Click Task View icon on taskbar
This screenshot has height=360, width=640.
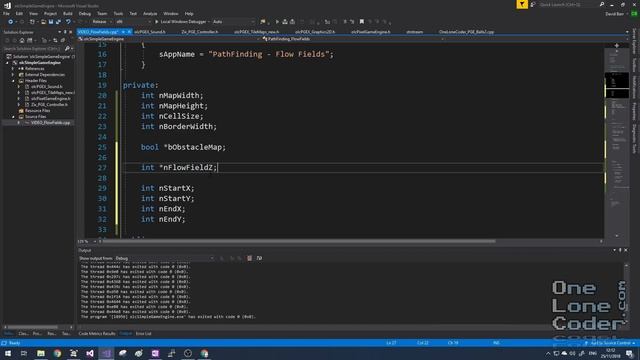[x=24, y=353]
